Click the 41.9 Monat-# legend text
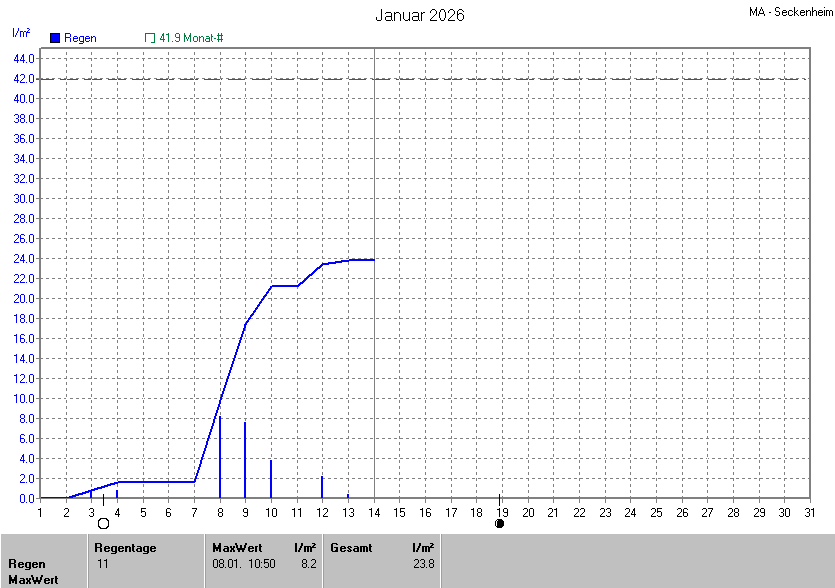Viewport: 835px width, 588px height. [x=191, y=38]
